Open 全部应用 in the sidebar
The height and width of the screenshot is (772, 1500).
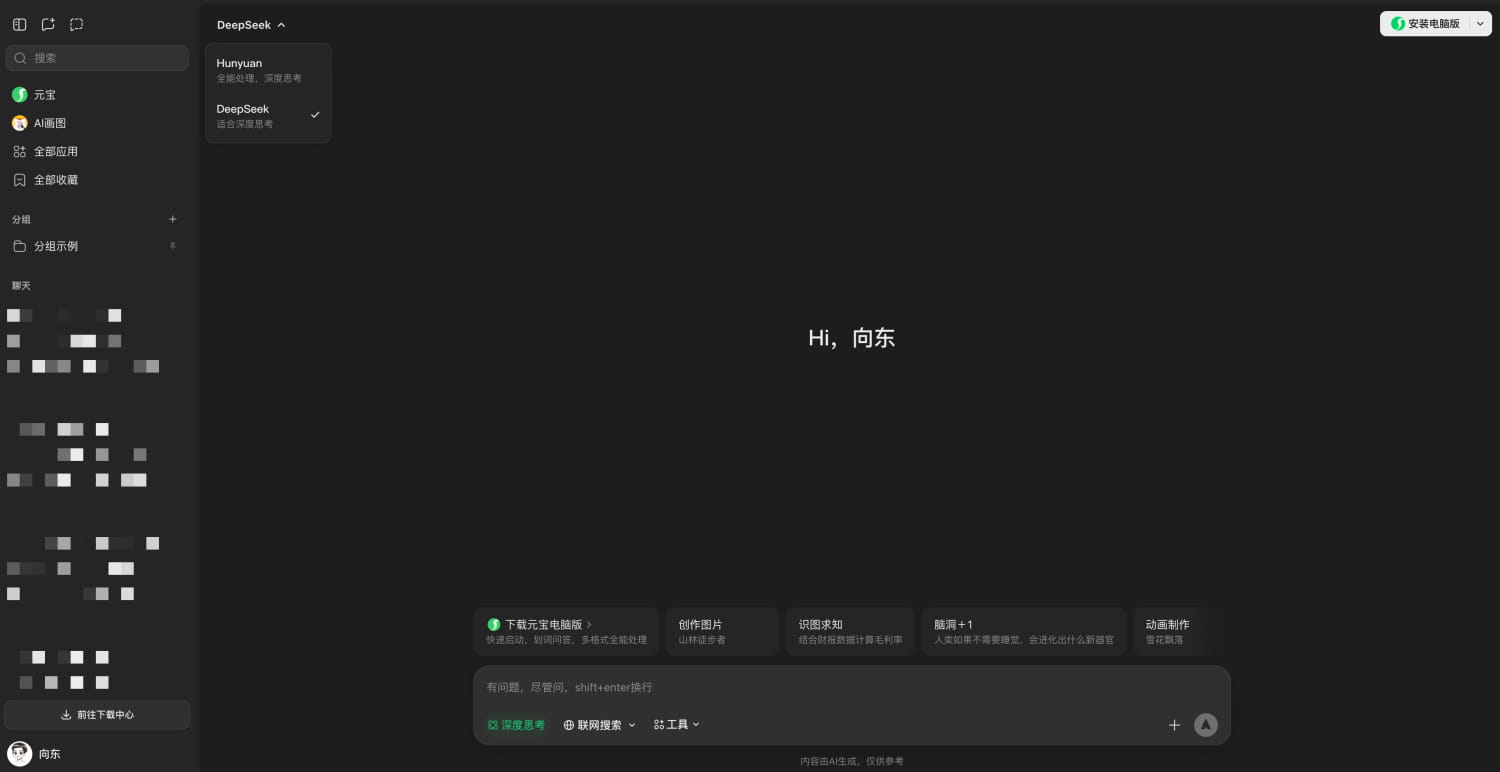(56, 151)
